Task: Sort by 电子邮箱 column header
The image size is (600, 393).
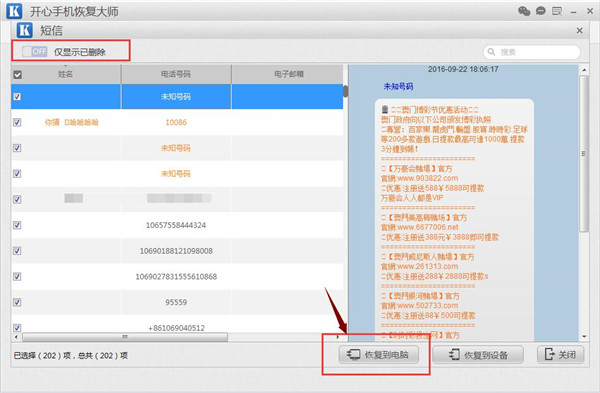Action: pos(289,74)
